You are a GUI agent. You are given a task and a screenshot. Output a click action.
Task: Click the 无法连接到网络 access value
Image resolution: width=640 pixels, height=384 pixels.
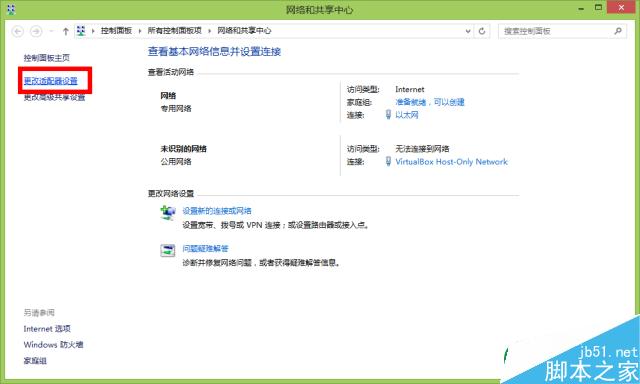[x=422, y=149]
